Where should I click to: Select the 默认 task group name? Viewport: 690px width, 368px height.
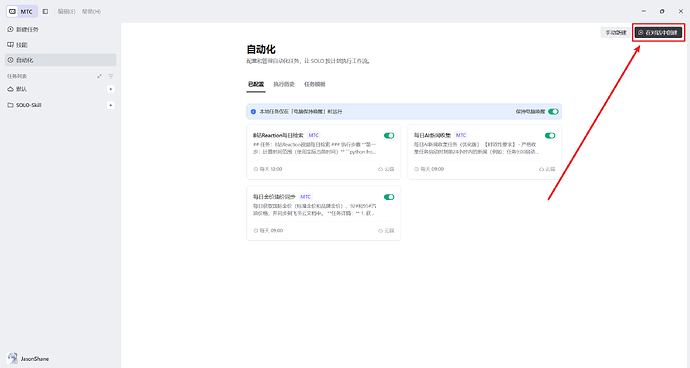[22, 89]
